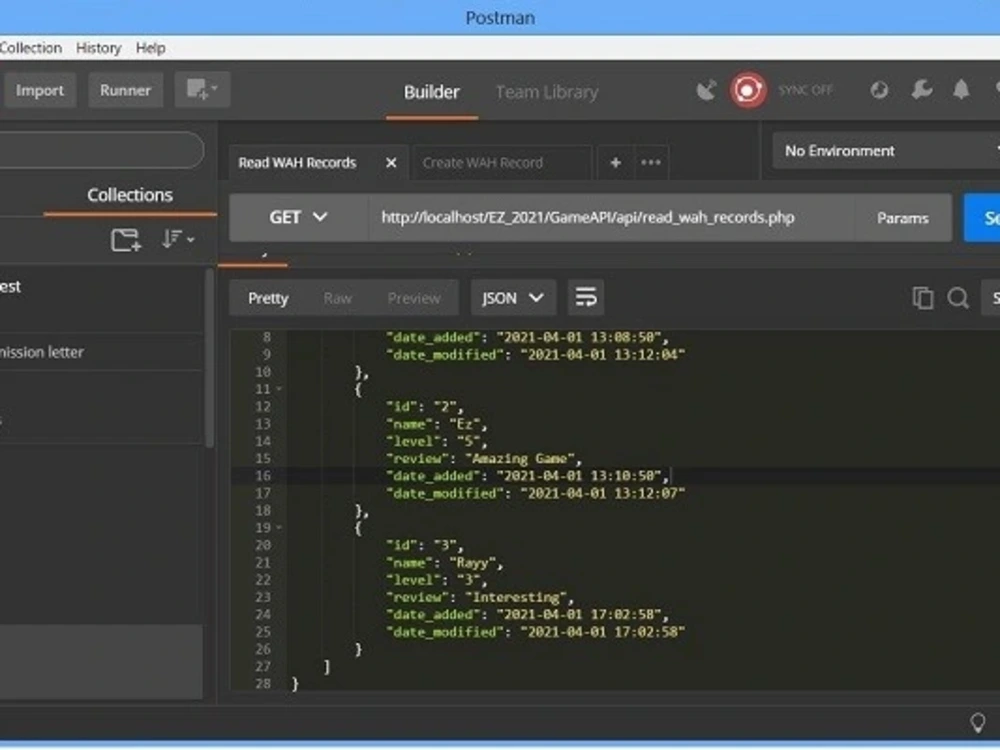Toggle line wrap icon in response
Image resolution: width=1000 pixels, height=750 pixels.
point(585,297)
